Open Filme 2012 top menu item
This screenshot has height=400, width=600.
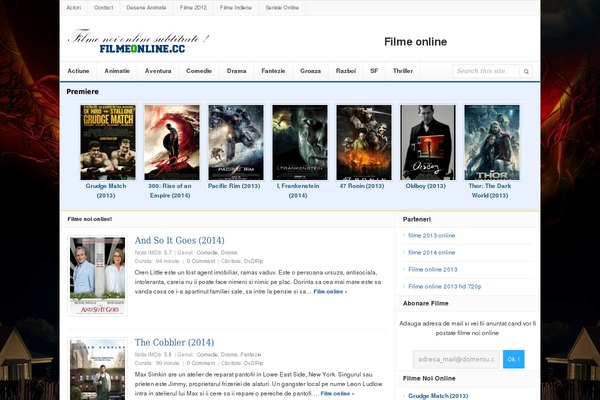(x=193, y=8)
